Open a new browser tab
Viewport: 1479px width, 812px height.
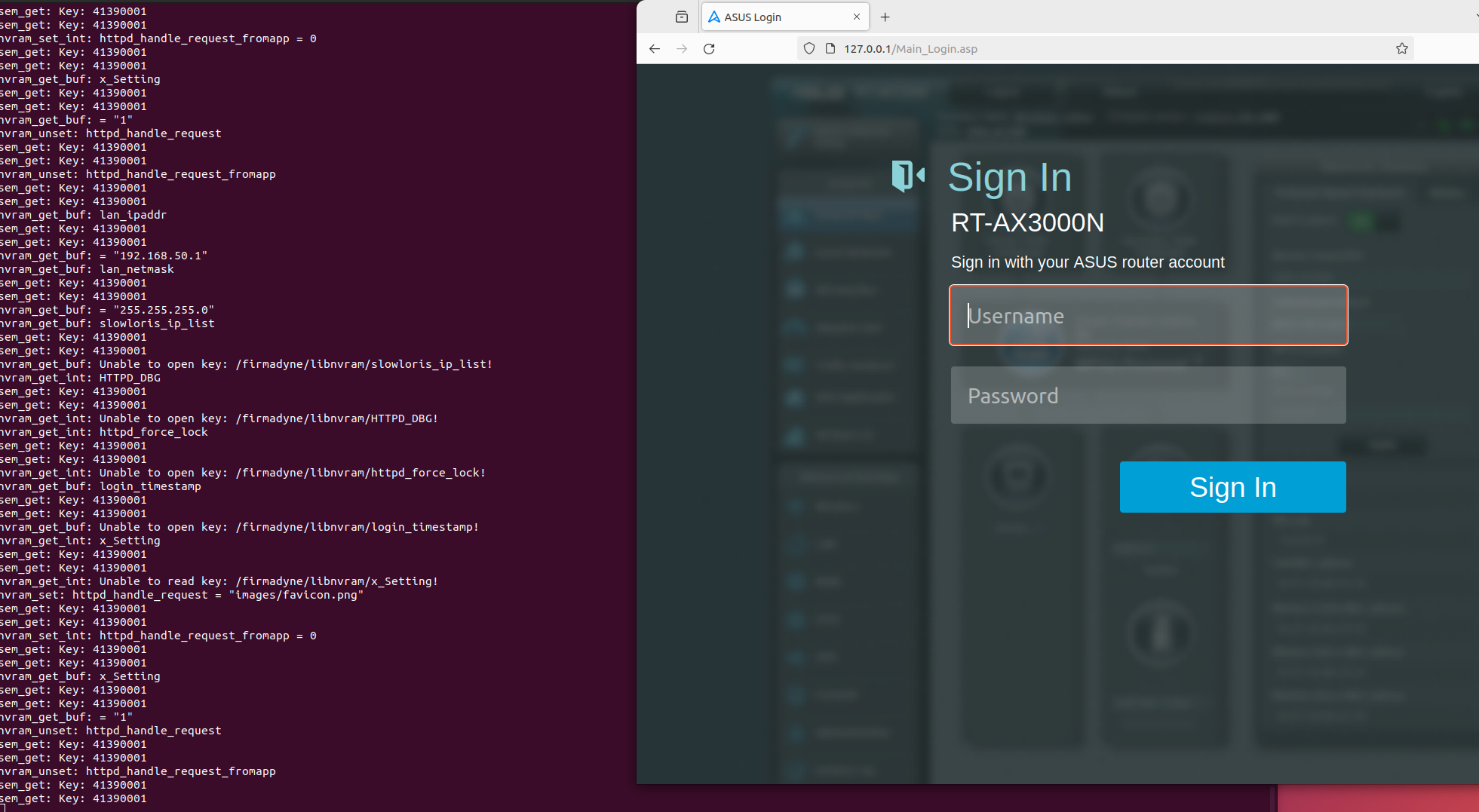tap(885, 17)
